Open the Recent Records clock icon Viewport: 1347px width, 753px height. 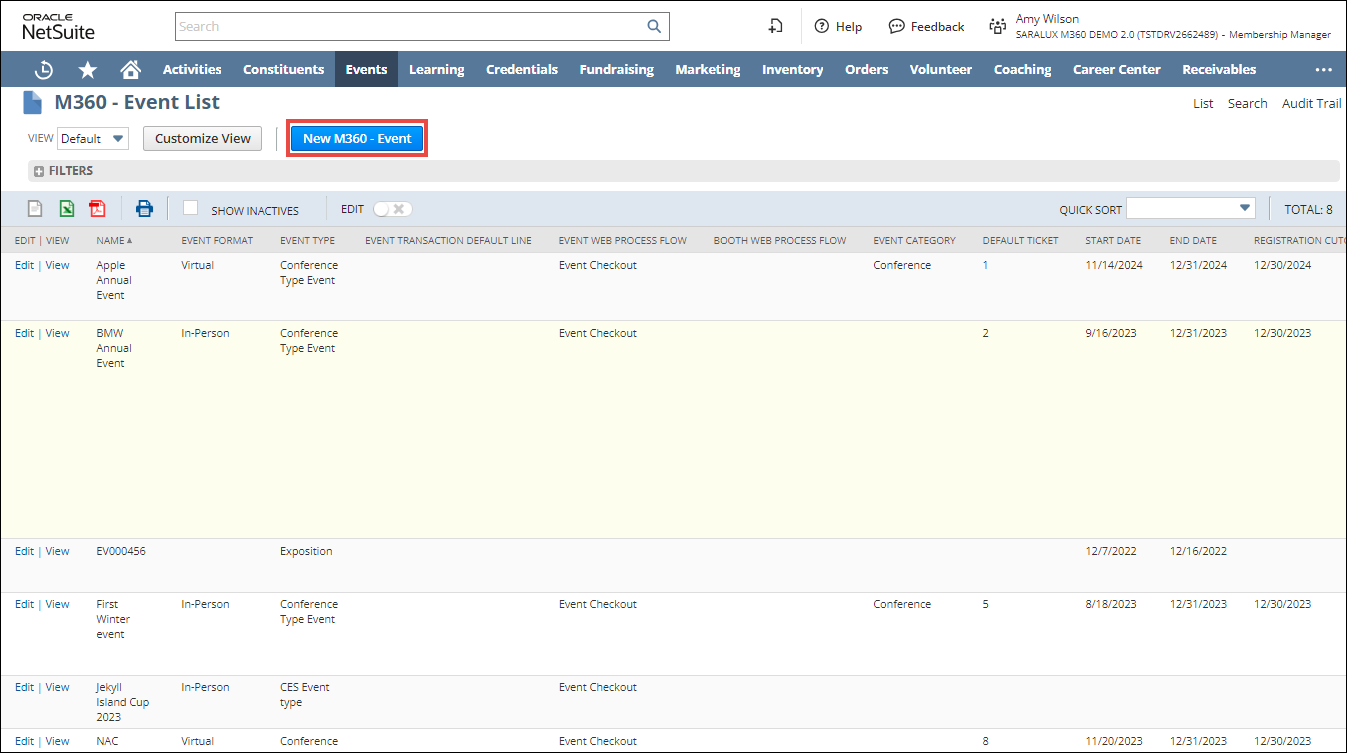44,70
